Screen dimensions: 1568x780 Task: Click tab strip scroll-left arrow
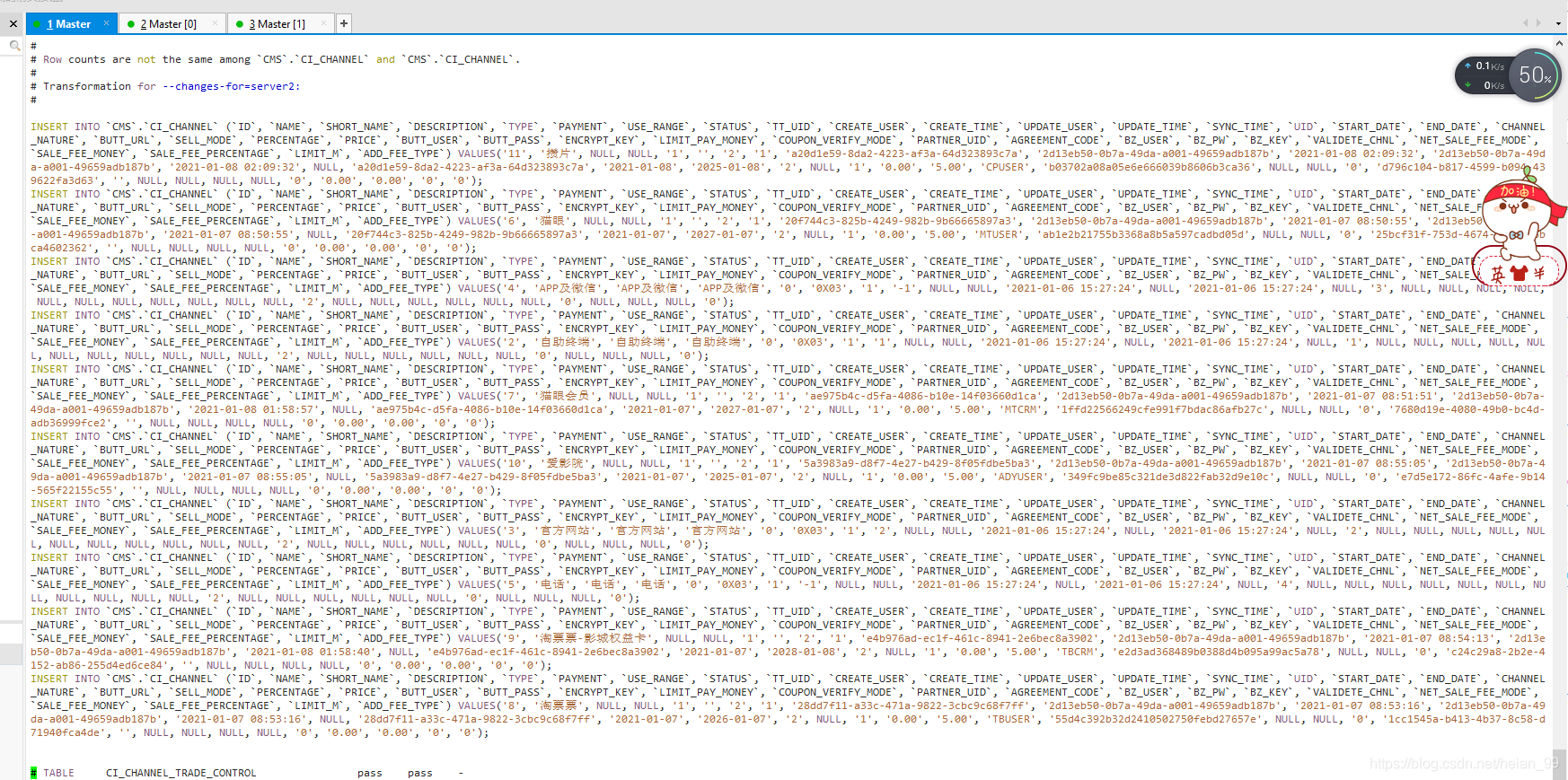point(1525,23)
